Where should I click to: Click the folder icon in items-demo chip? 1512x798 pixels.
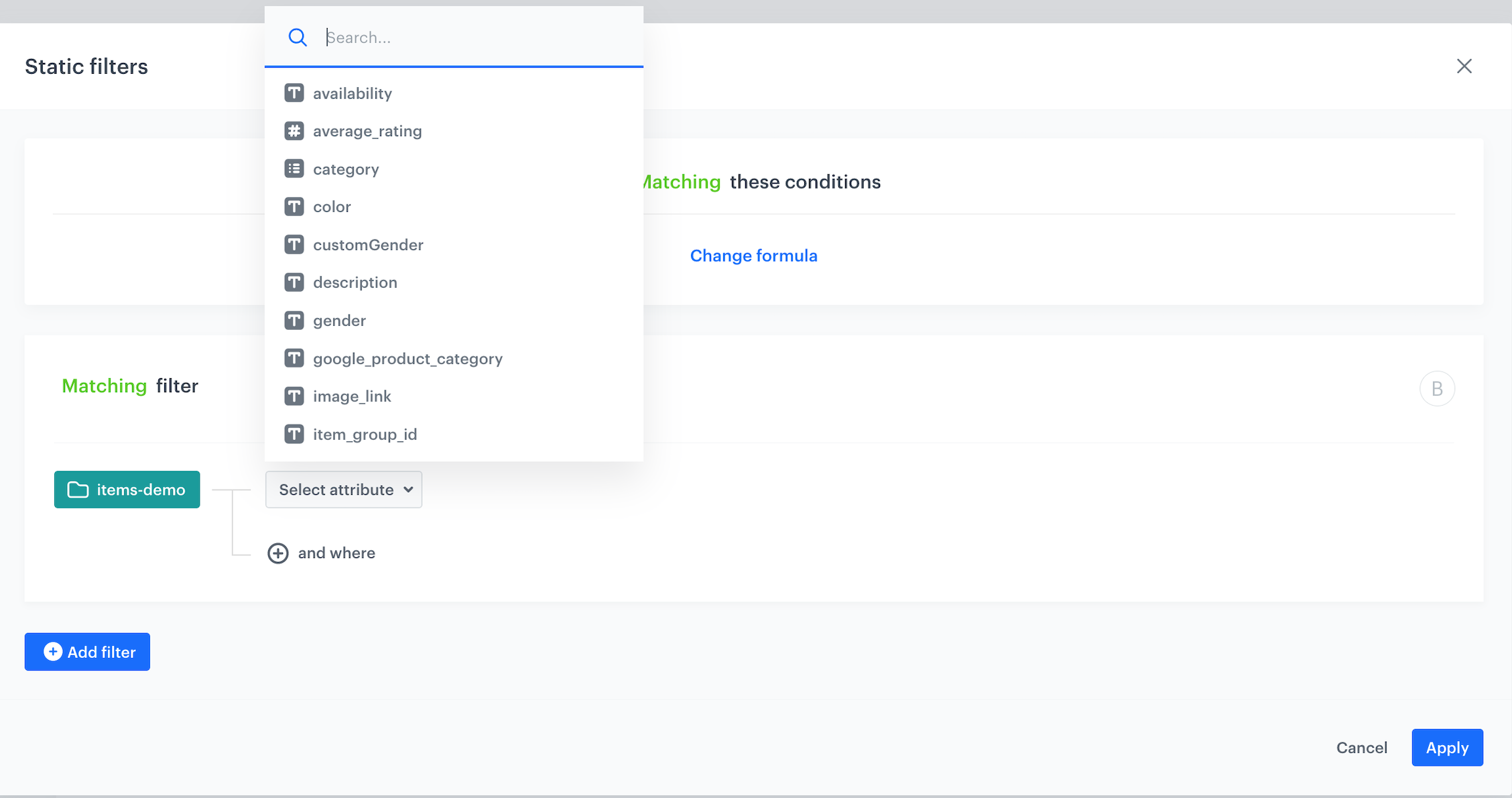point(78,490)
